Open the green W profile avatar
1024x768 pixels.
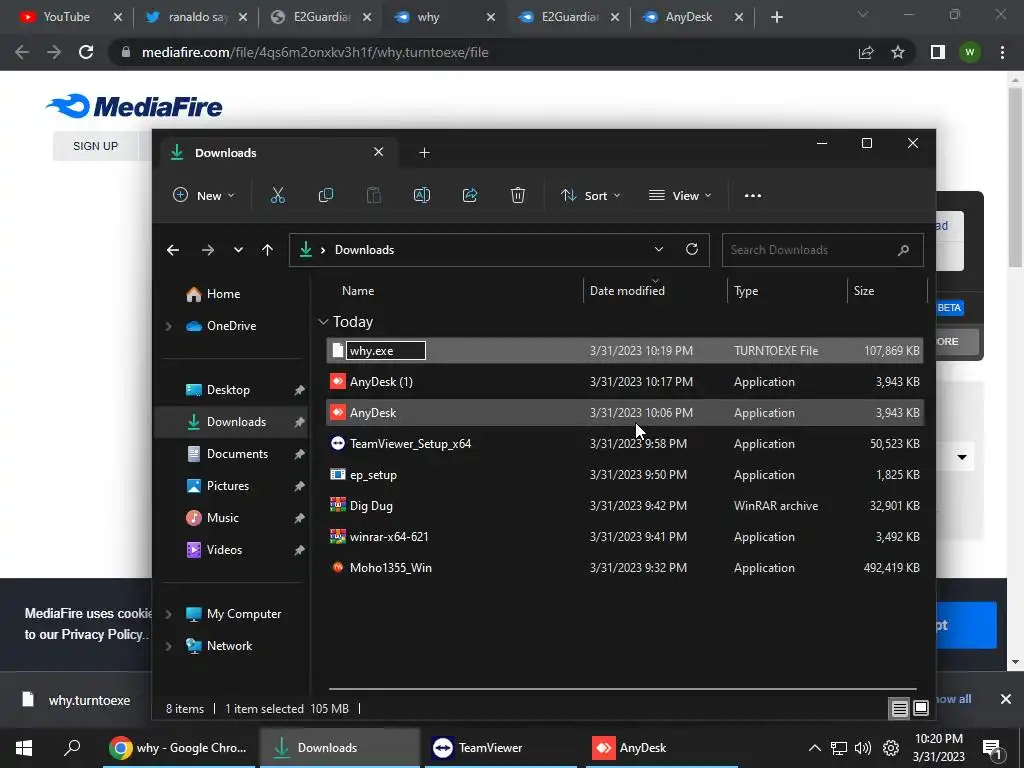[x=970, y=52]
